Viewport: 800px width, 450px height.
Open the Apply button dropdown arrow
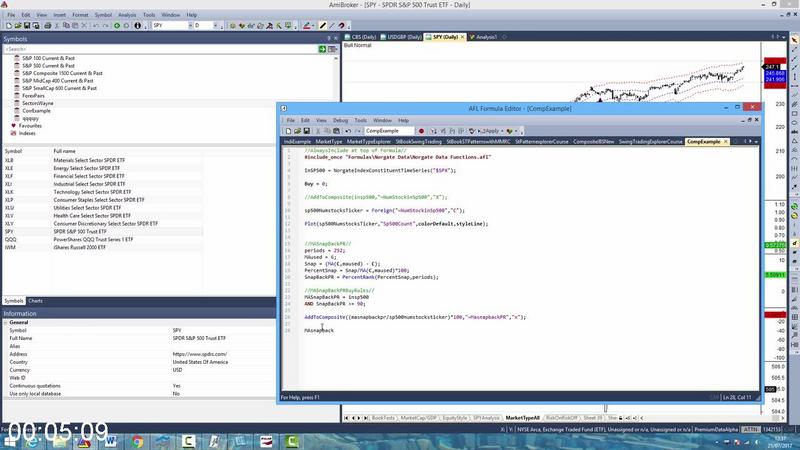(x=502, y=131)
